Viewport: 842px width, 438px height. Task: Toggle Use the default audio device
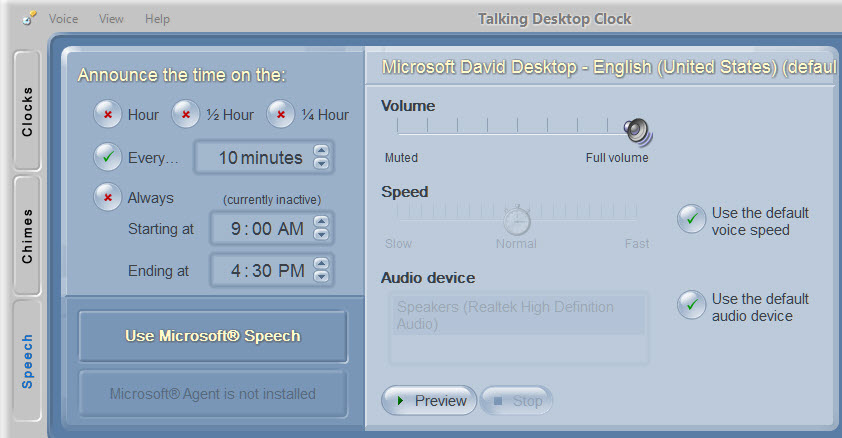691,305
